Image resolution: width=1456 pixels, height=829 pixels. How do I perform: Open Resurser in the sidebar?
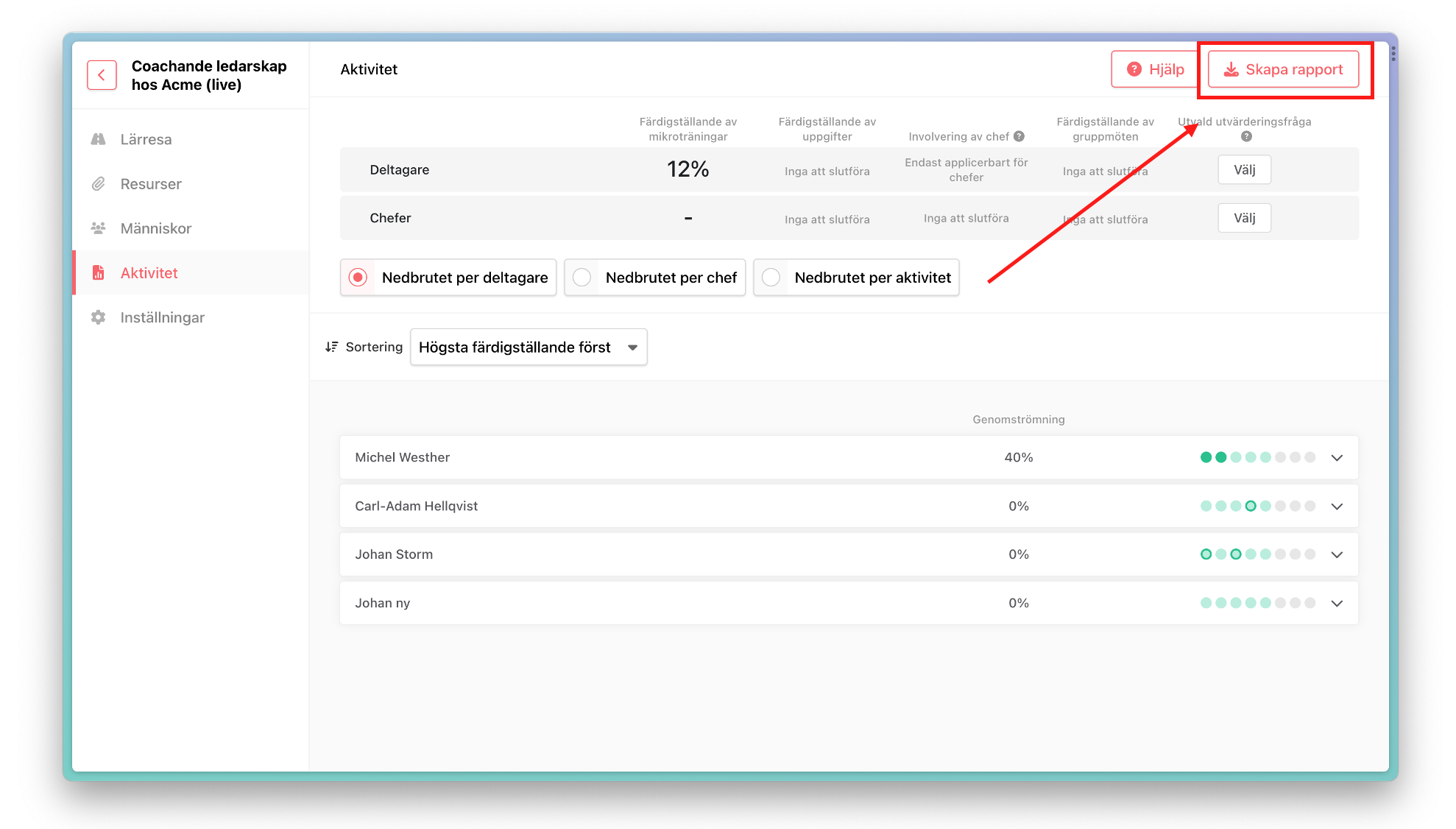point(151,184)
